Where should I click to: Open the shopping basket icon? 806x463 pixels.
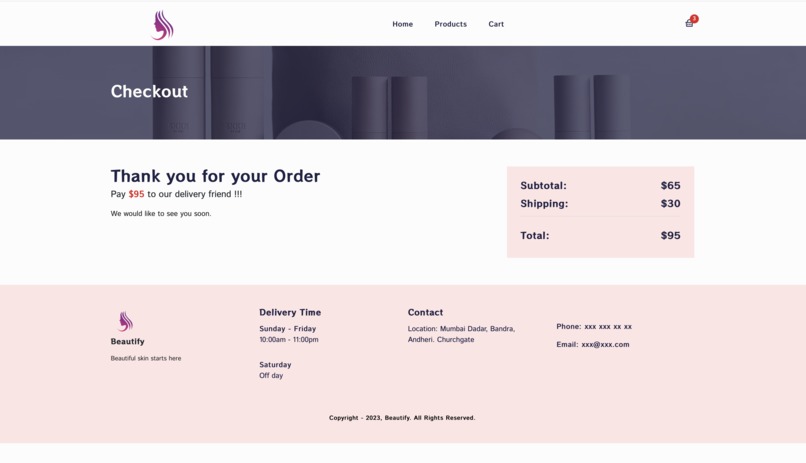[689, 24]
